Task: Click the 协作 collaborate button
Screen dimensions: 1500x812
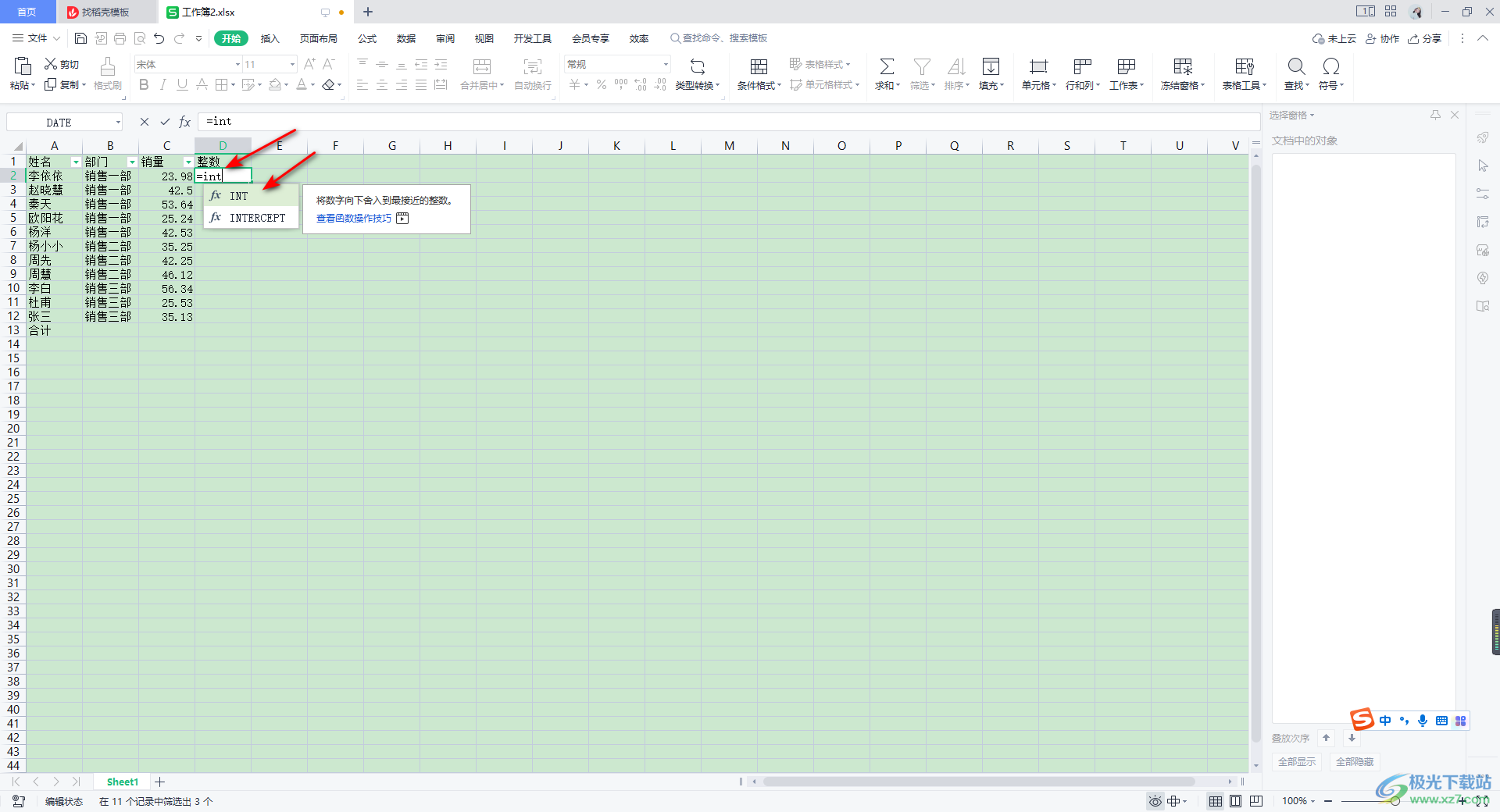Action: point(1382,38)
